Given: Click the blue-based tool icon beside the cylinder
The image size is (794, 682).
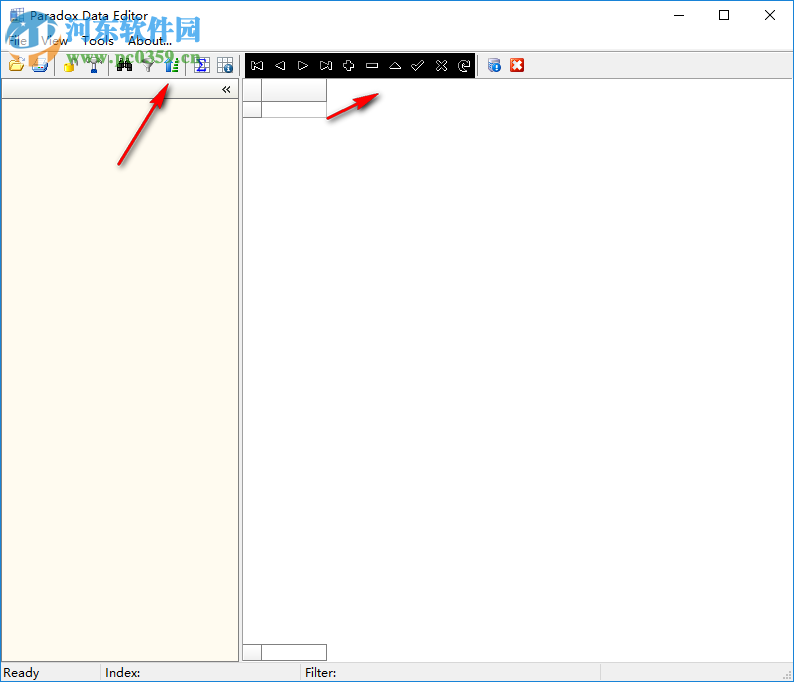Looking at the screenshot, I should (x=94, y=65).
